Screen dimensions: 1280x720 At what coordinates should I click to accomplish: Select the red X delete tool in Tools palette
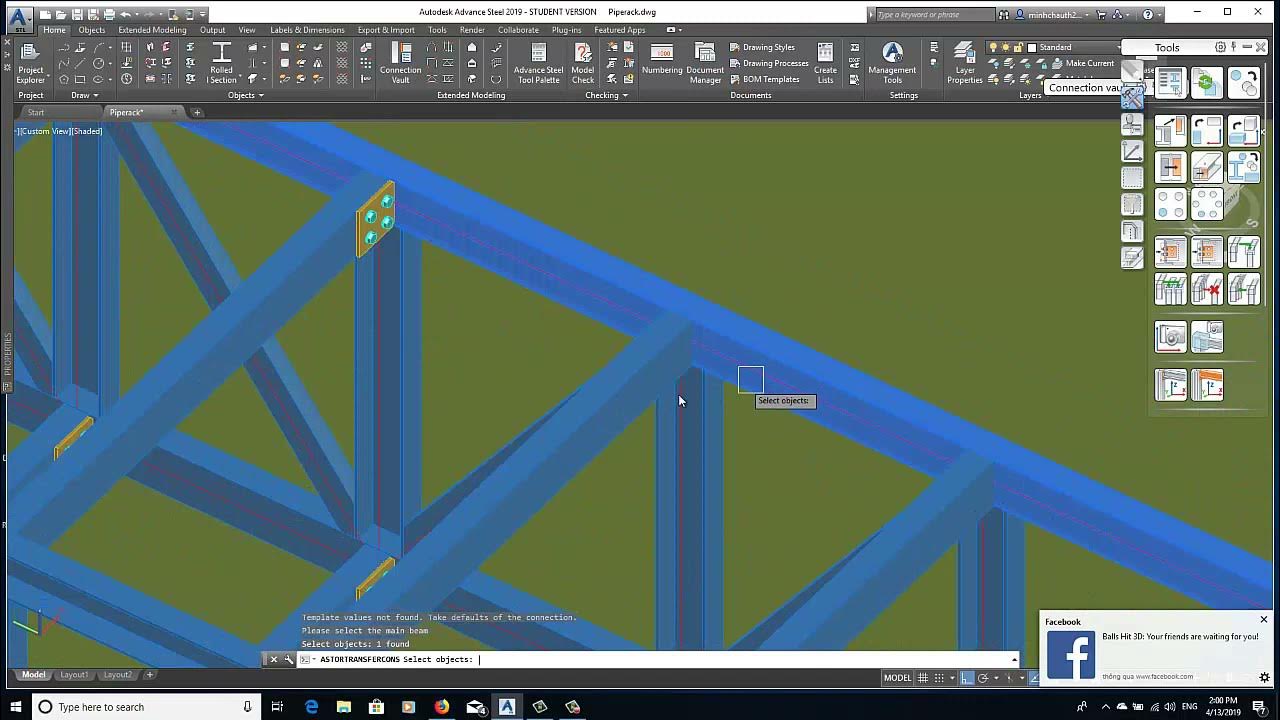click(1207, 289)
